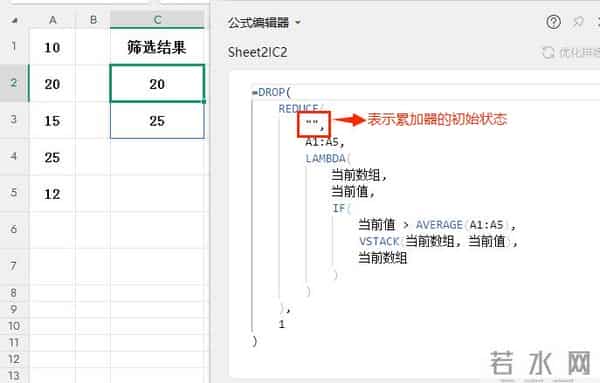Select row 2 header
The width and height of the screenshot is (600, 383).
tap(14, 83)
